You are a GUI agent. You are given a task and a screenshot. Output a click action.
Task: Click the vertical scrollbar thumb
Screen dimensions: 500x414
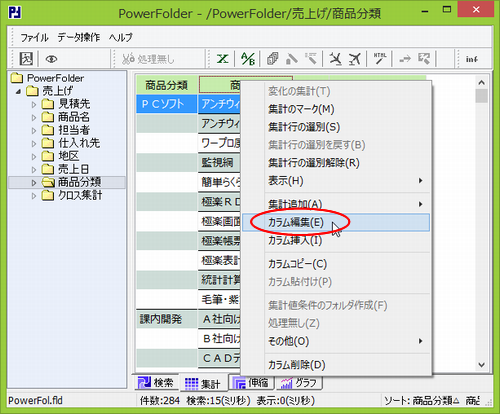pos(481,96)
